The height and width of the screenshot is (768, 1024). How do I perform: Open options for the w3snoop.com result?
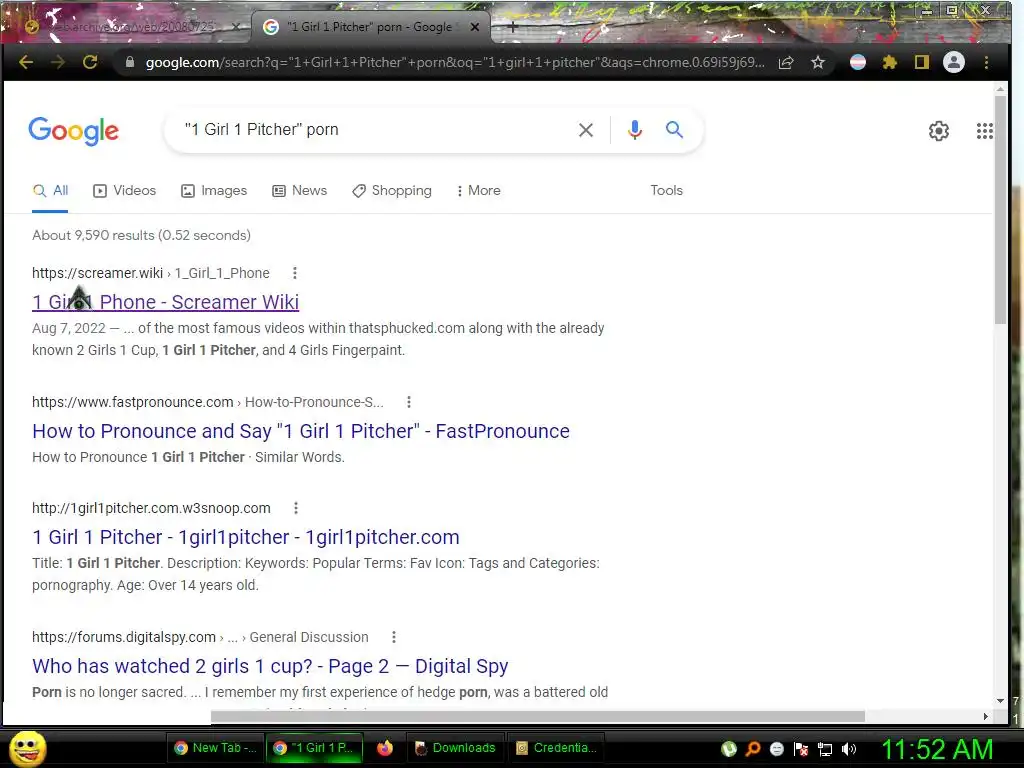(296, 508)
